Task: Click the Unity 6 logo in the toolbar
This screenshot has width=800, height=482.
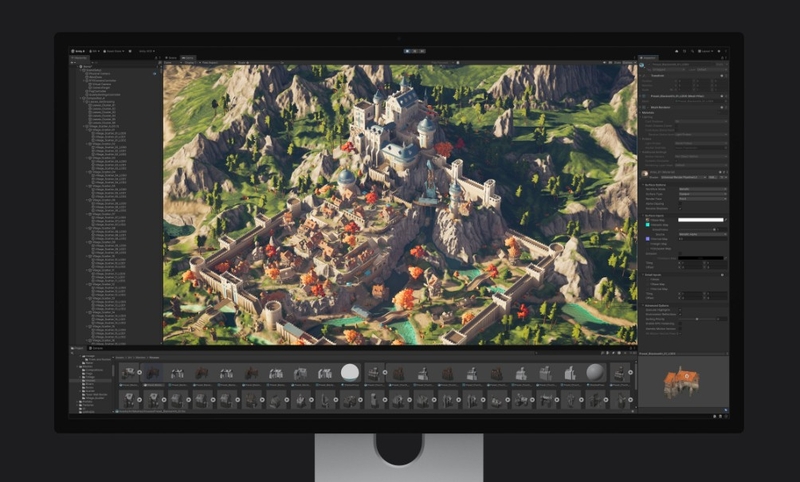Action: 78,51
